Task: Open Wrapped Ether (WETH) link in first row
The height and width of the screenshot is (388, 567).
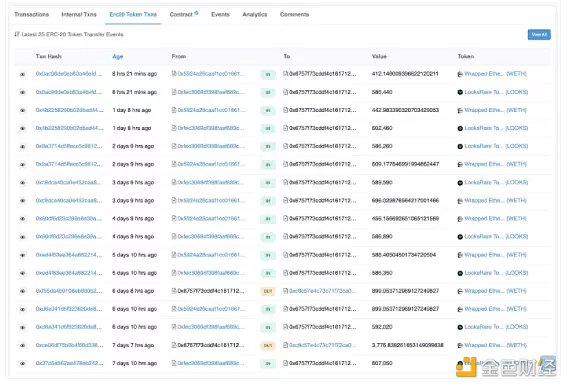Action: coord(495,74)
